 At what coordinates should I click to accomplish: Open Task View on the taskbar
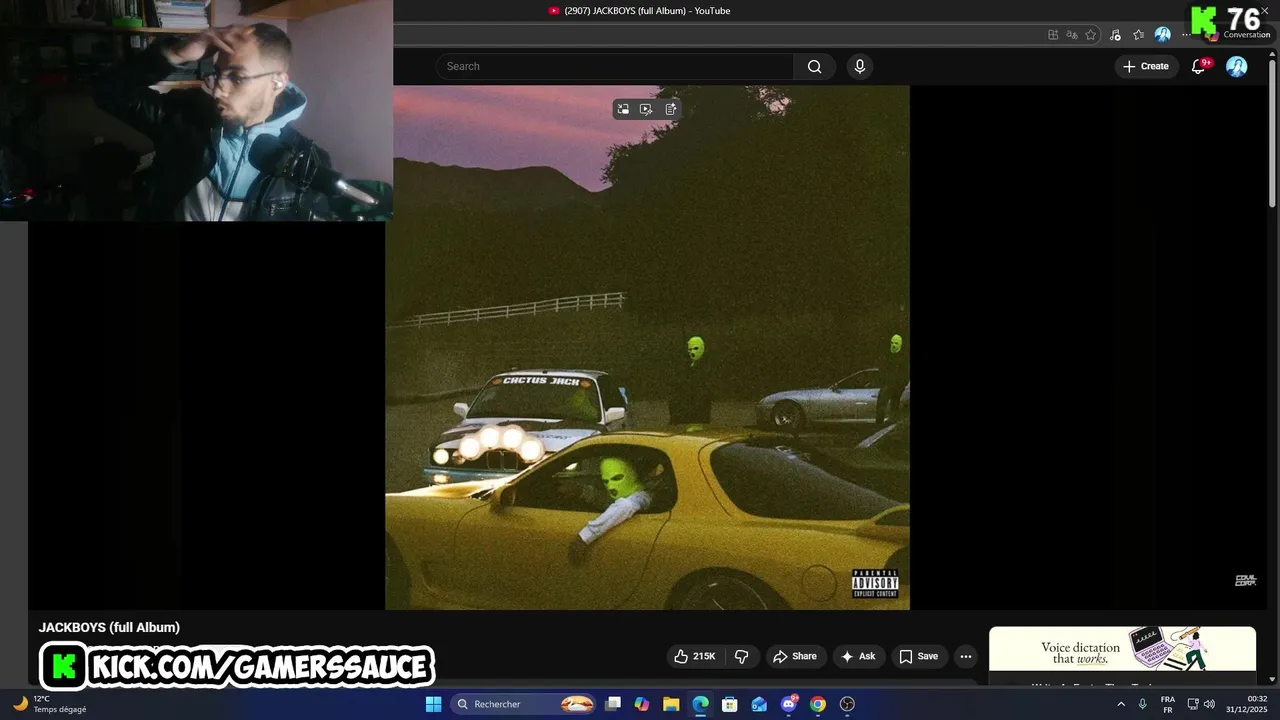613,704
